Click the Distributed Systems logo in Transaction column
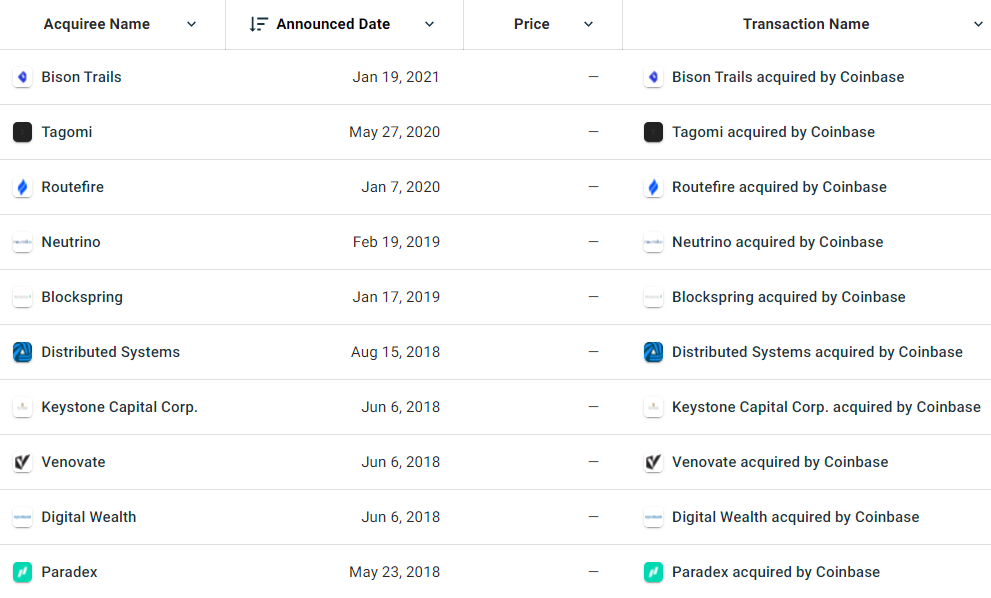This screenshot has width=991, height=598. 653,352
